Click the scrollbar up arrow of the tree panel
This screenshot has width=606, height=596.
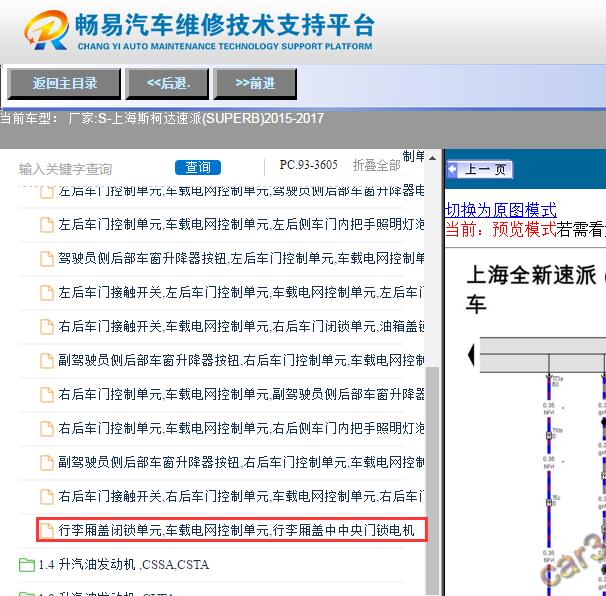[x=432, y=158]
